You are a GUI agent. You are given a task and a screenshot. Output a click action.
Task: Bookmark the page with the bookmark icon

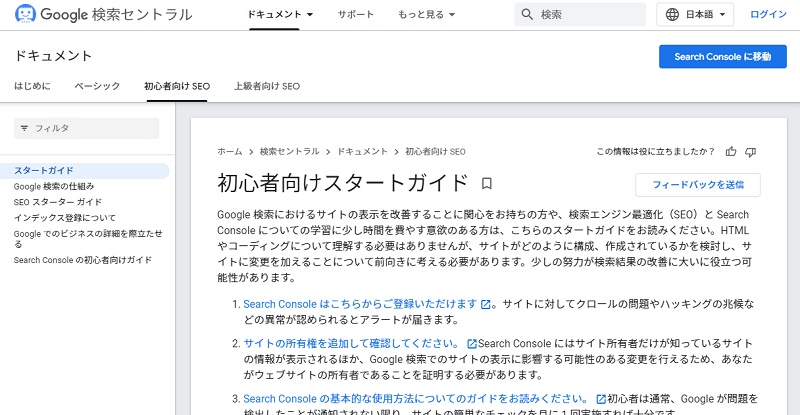point(487,183)
